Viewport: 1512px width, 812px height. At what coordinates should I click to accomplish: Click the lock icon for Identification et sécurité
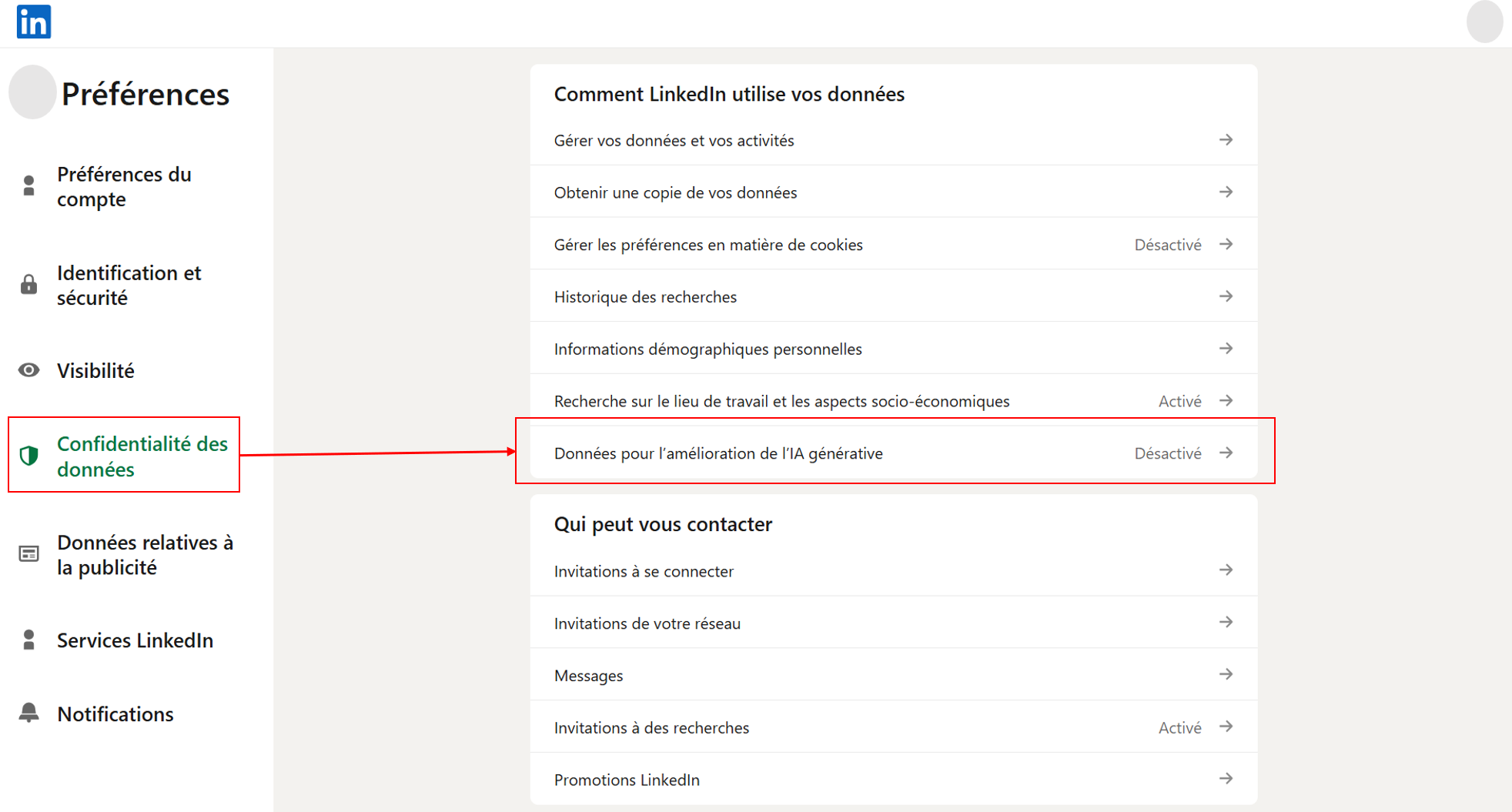[29, 285]
